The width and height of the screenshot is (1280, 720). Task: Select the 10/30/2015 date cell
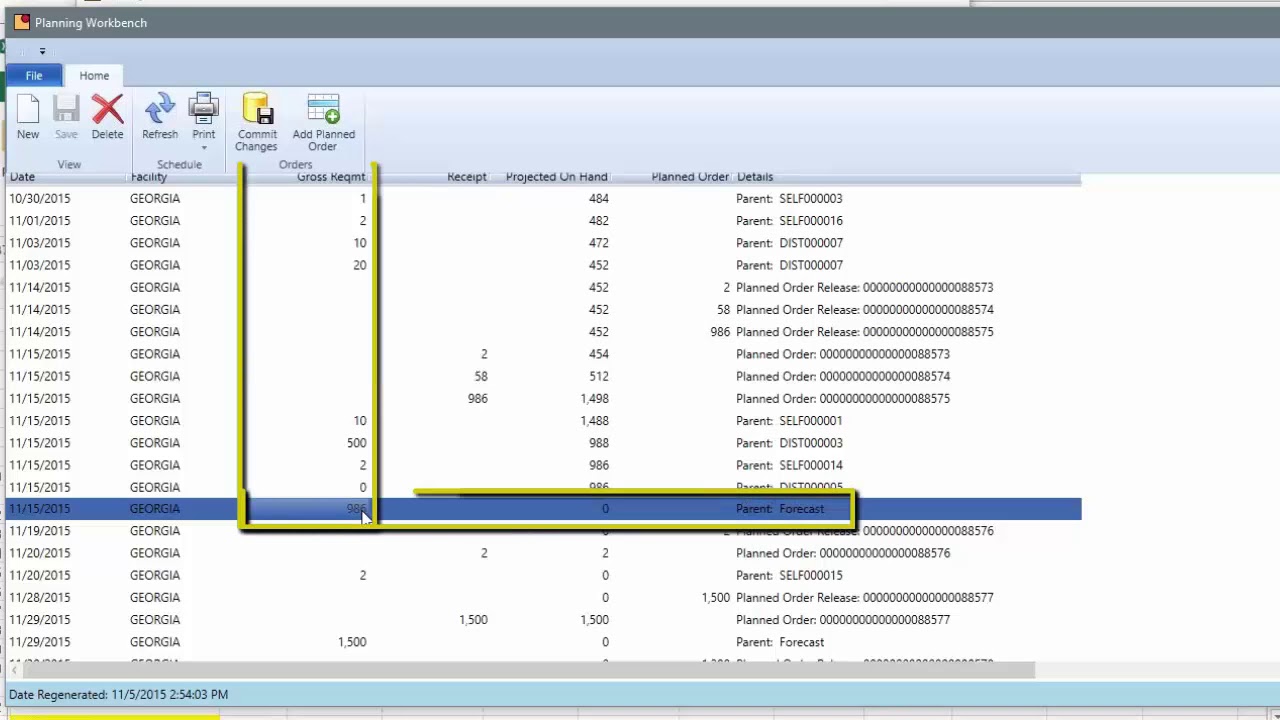click(x=40, y=198)
